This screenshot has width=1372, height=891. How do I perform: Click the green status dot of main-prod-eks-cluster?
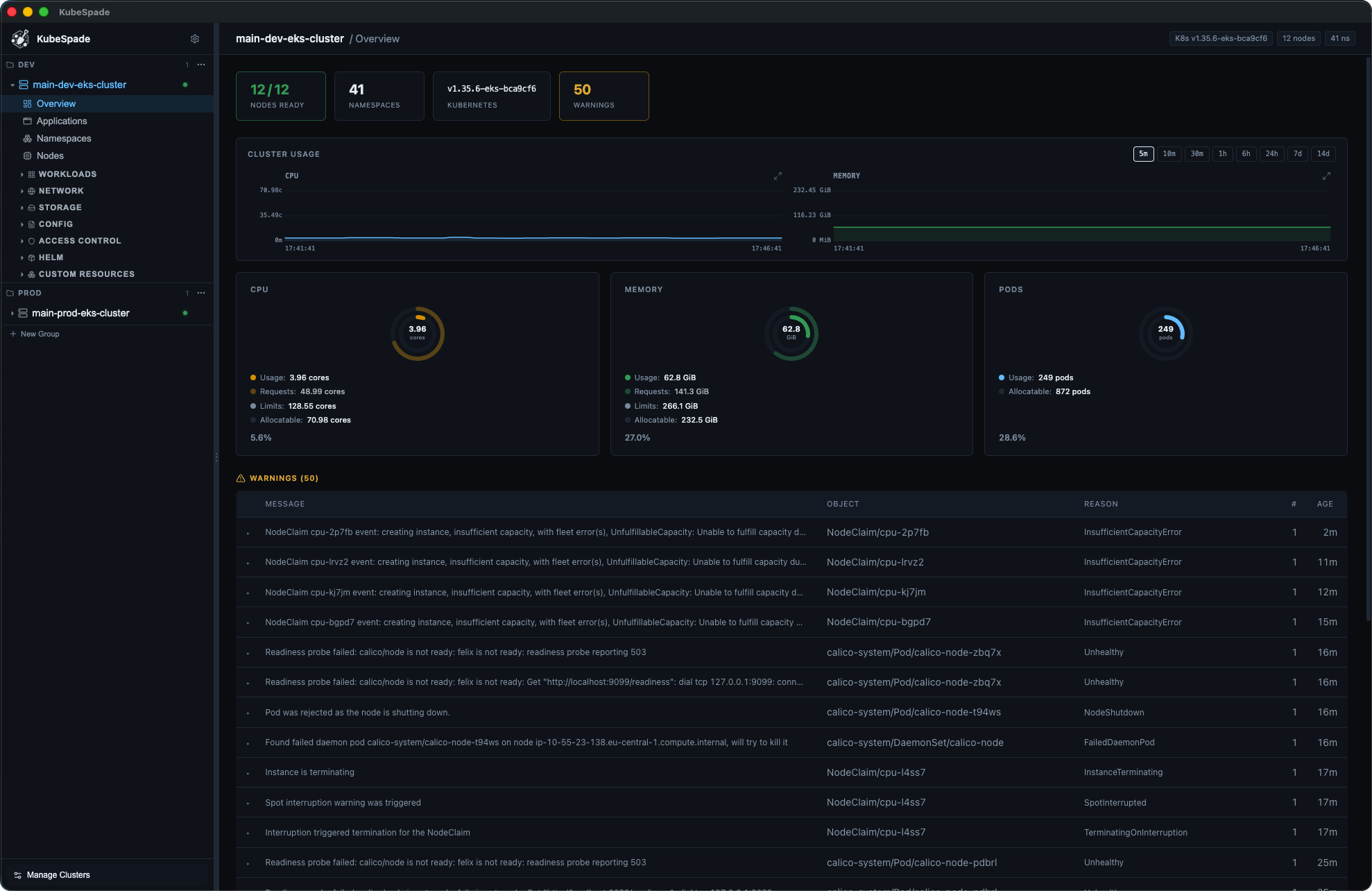coord(185,313)
